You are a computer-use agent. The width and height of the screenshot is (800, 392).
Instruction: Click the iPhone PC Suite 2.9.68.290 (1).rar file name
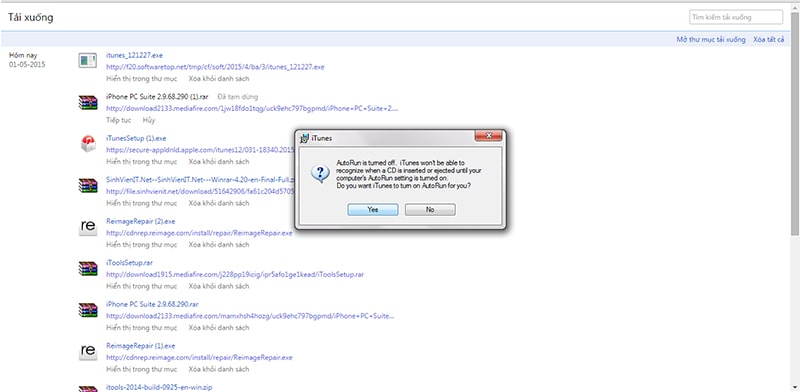157,96
